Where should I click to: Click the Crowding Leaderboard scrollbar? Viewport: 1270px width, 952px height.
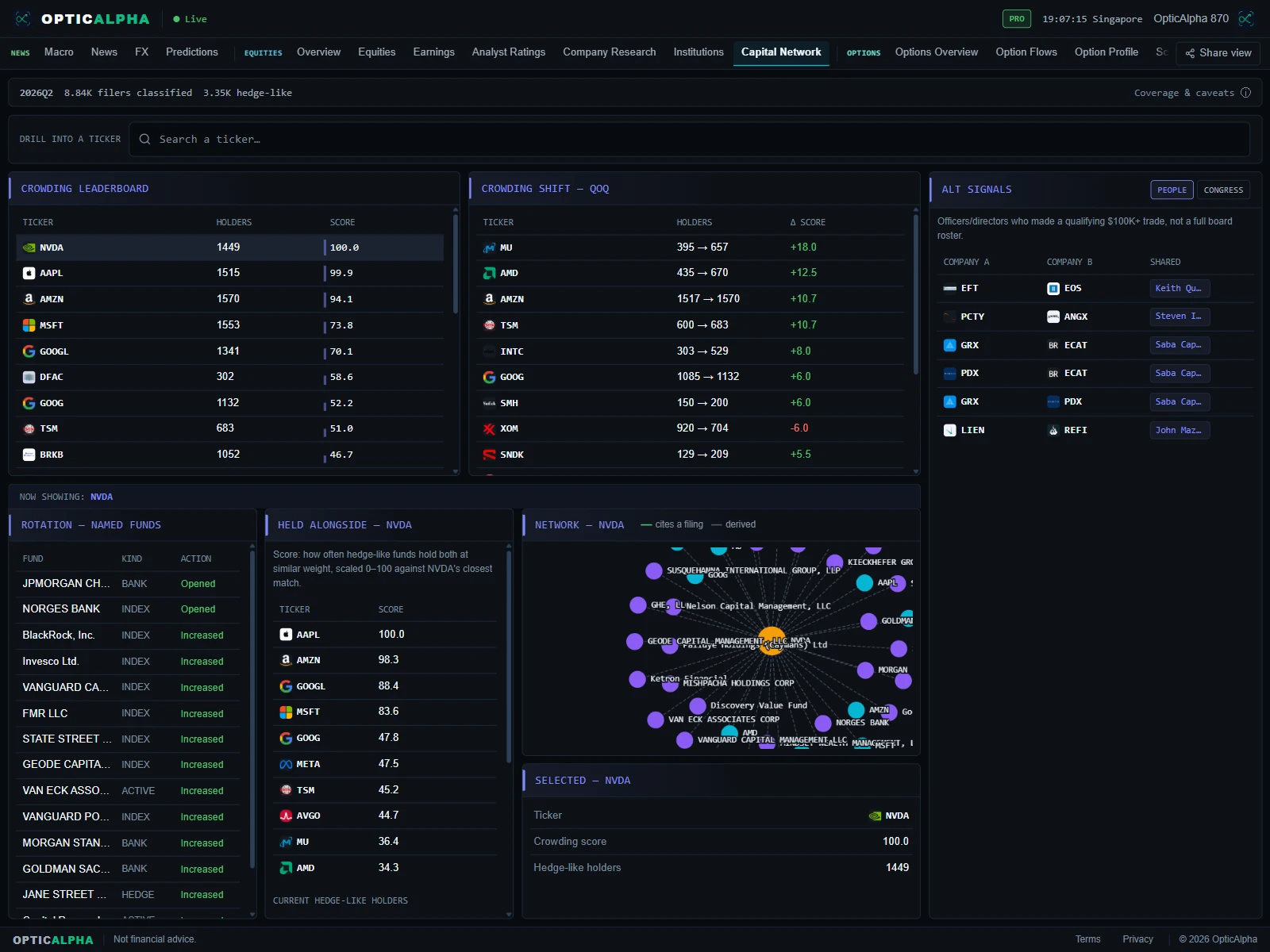coord(456,264)
